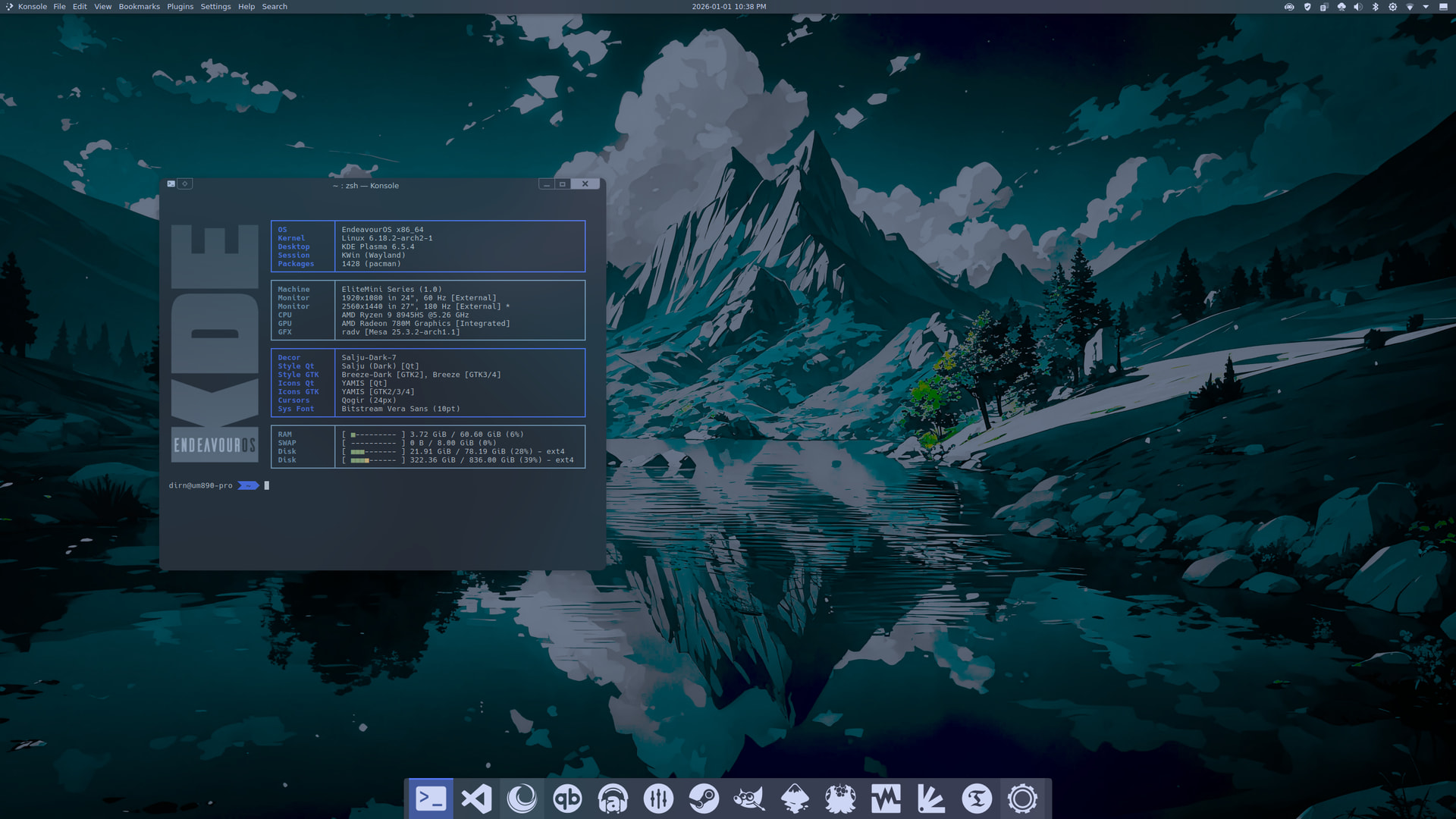Open the Konsole window menu icon
1456x819 pixels.
tap(171, 184)
